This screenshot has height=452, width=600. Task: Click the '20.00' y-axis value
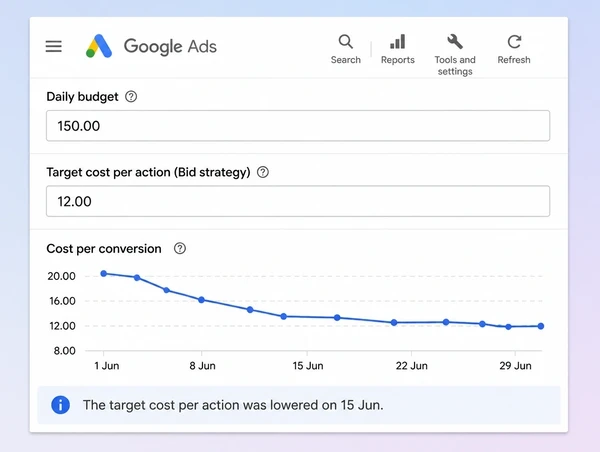click(x=61, y=276)
